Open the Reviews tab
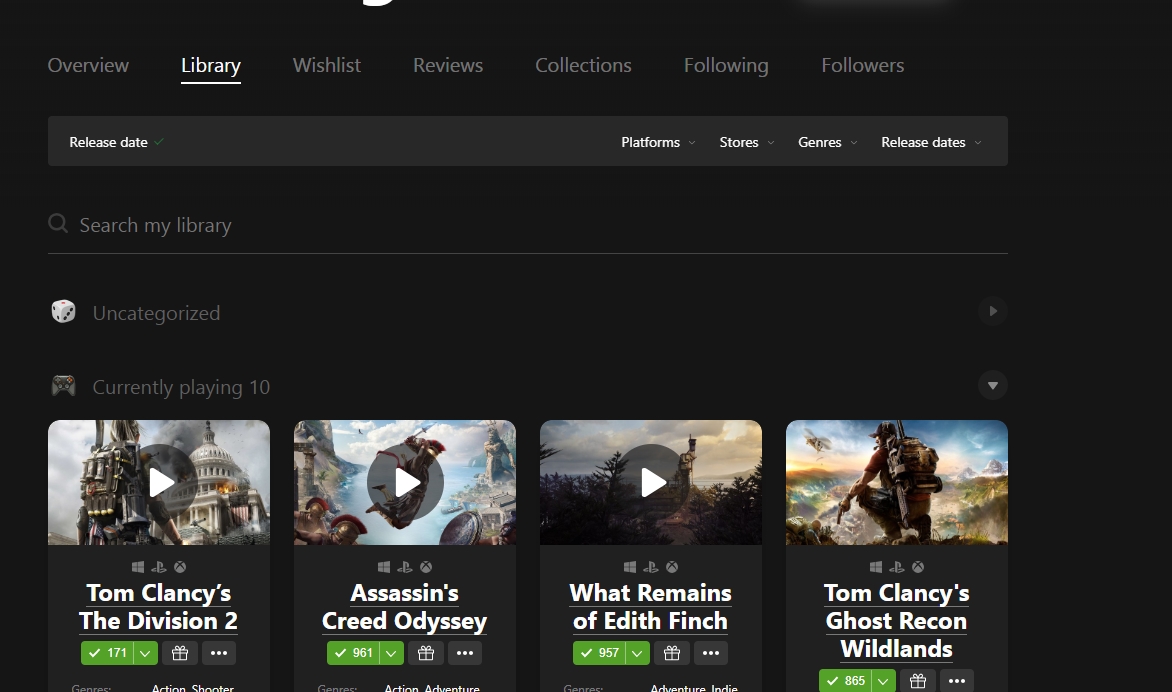The image size is (1172, 692). [448, 66]
